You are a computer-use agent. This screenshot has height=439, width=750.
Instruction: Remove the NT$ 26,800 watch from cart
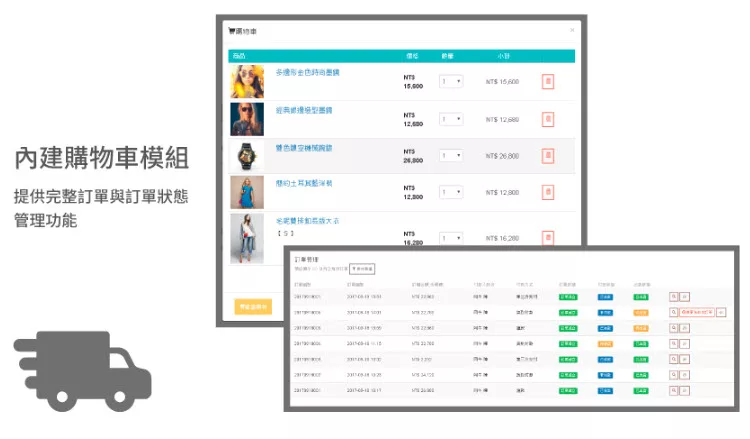coord(547,156)
